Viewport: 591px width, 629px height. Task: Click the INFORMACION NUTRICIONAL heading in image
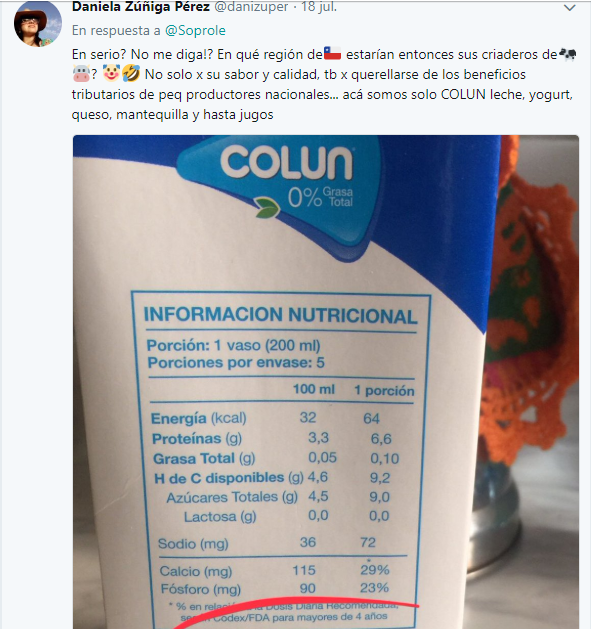(280, 315)
